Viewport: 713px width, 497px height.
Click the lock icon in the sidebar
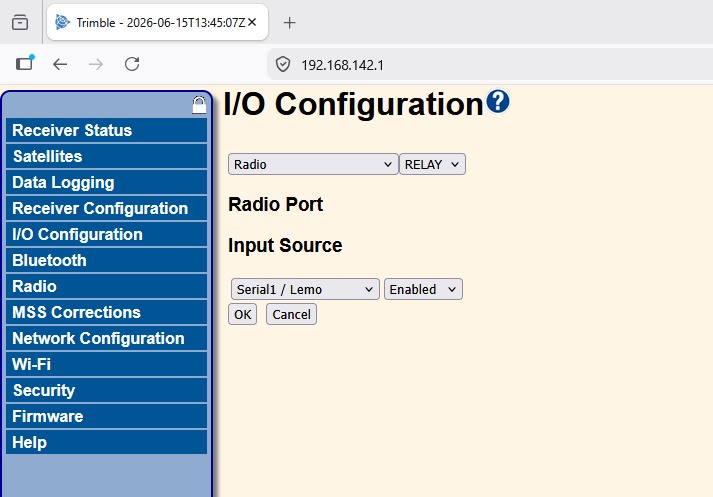[x=199, y=105]
